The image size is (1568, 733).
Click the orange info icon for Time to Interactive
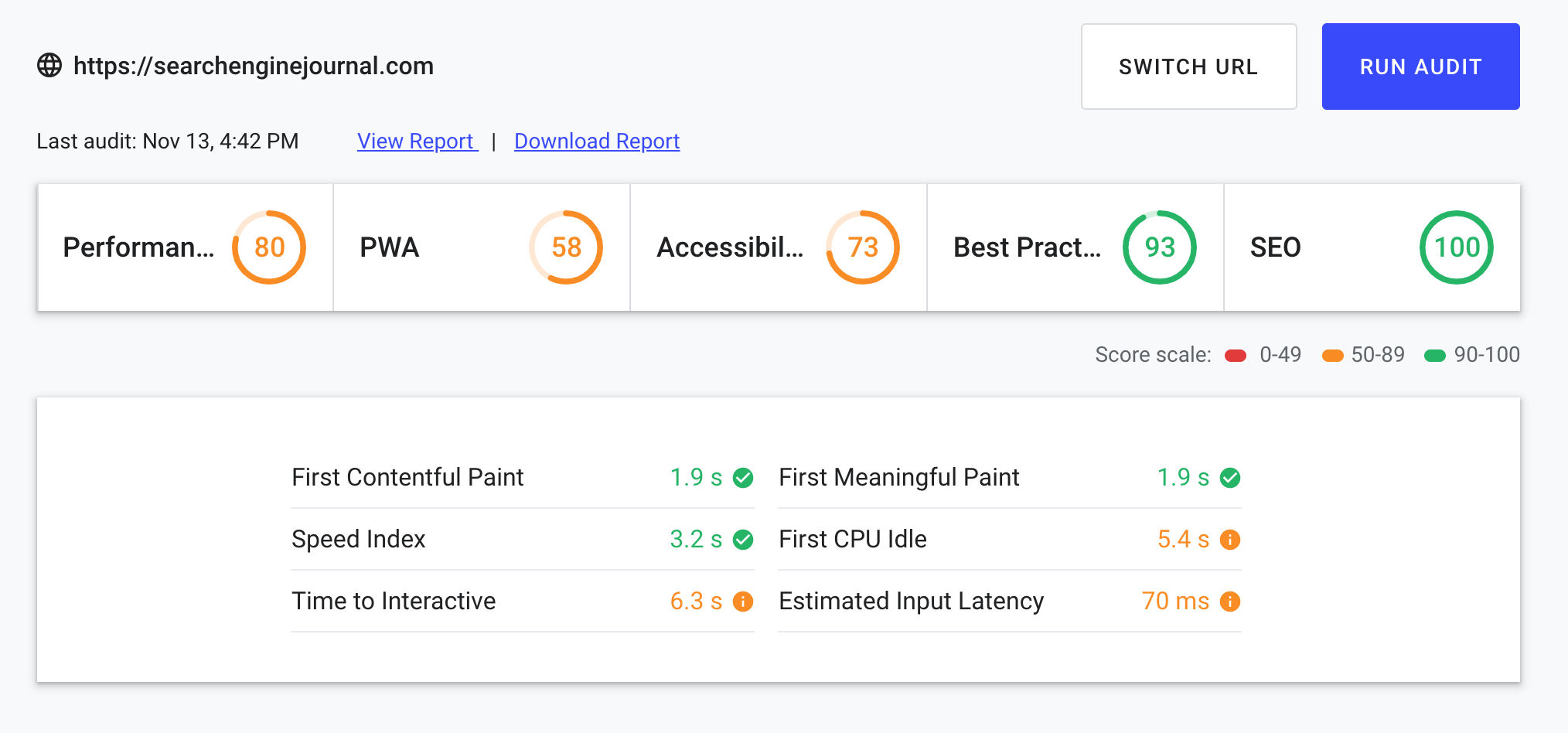[743, 602]
